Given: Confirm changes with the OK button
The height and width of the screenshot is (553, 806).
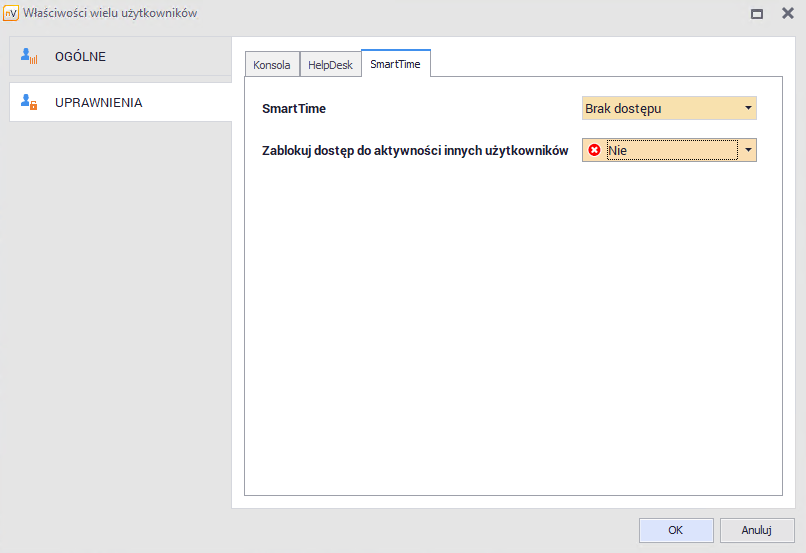Looking at the screenshot, I should point(676,530).
